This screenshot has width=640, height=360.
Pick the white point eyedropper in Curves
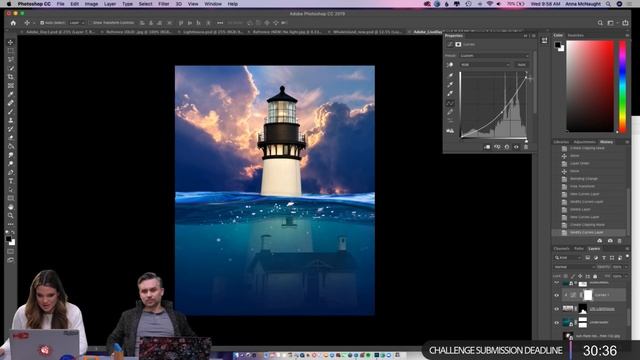pyautogui.click(x=451, y=93)
